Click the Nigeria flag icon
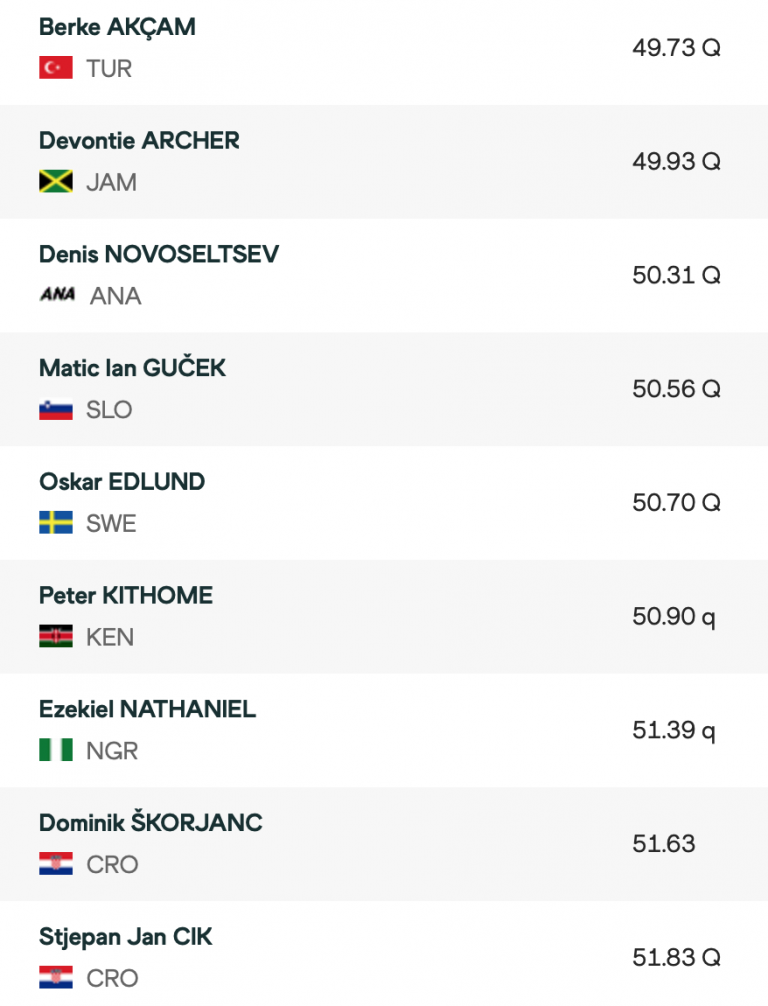The image size is (768, 1006). (x=56, y=750)
